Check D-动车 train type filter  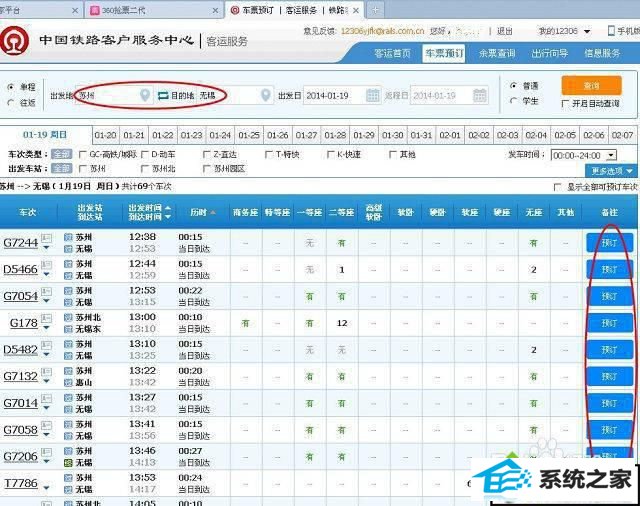[x=144, y=155]
